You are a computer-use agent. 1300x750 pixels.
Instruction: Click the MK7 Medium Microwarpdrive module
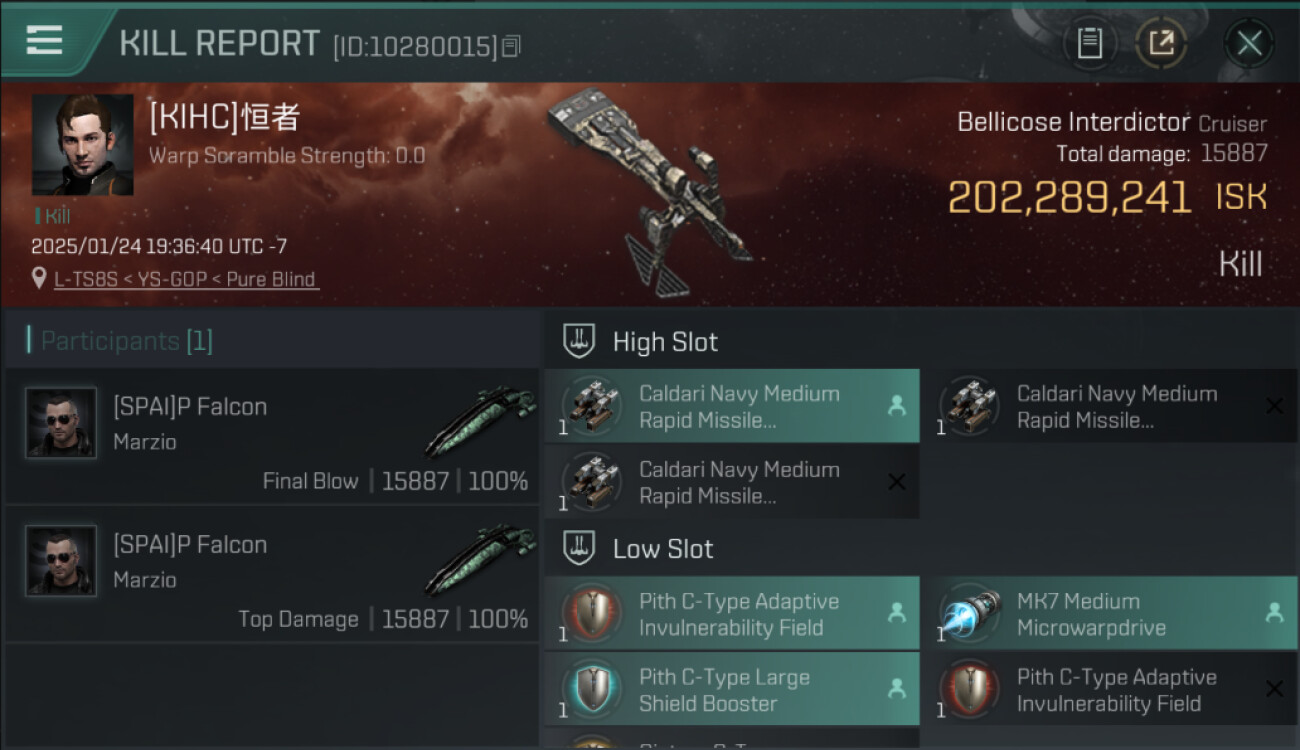coord(1110,614)
